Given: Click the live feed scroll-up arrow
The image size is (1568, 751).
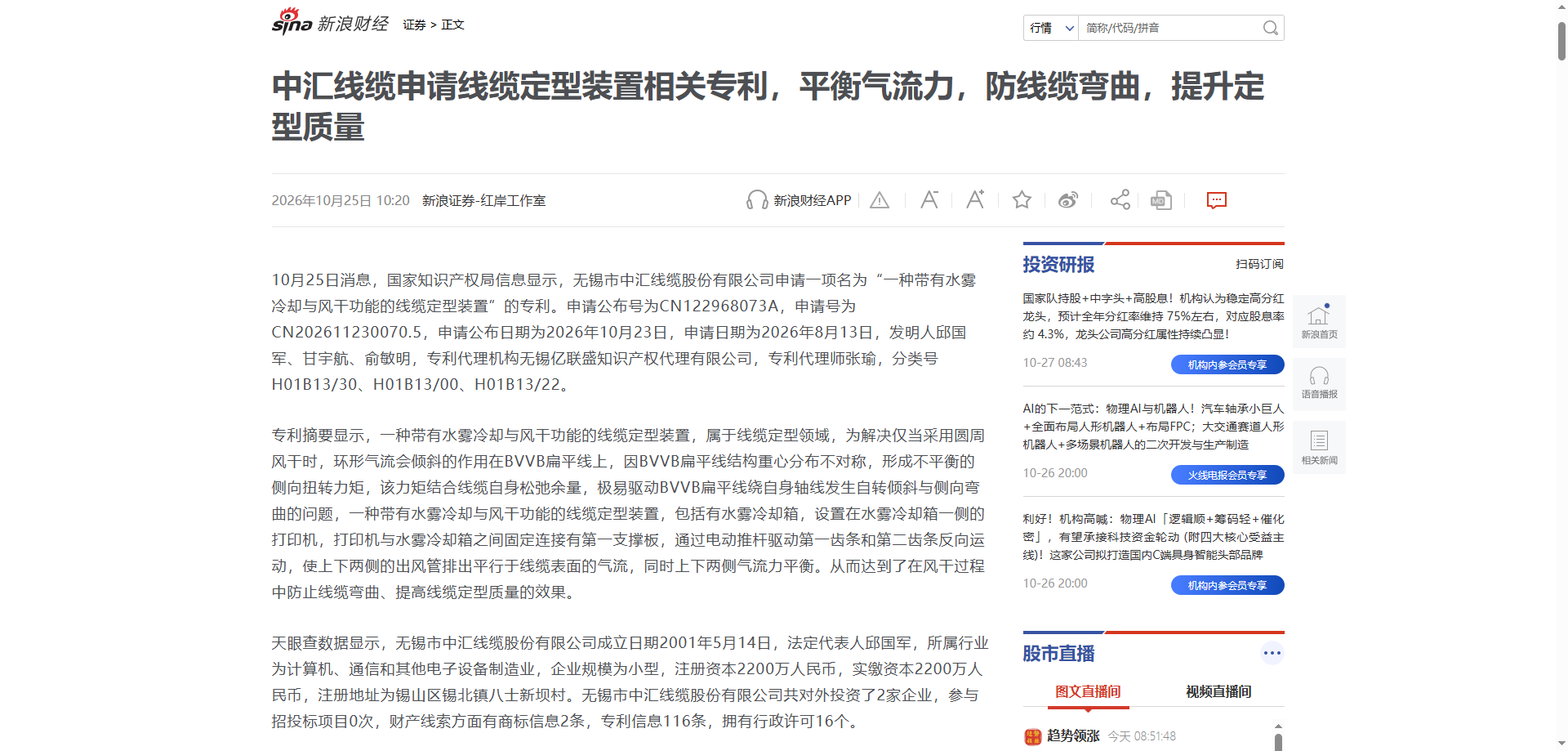Looking at the screenshot, I should pos(1278,726).
